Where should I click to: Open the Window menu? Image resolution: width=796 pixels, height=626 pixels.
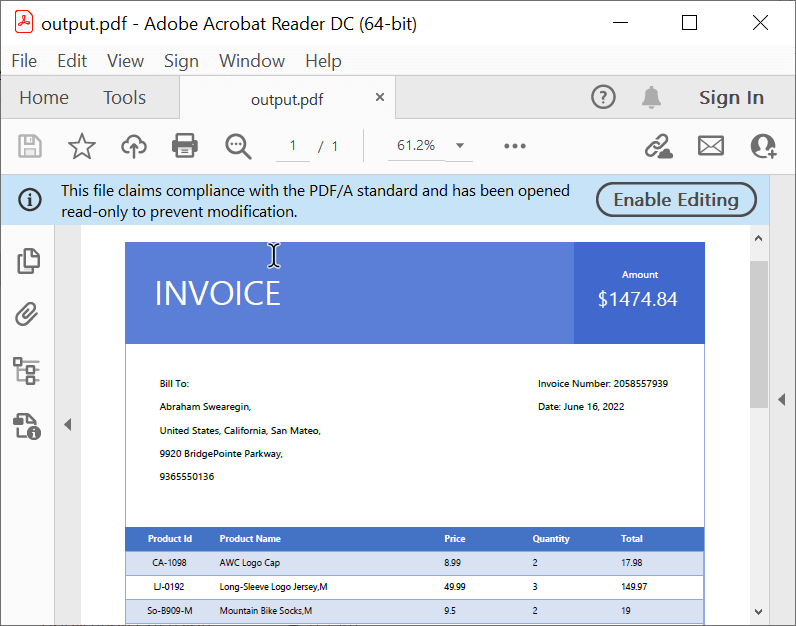click(x=252, y=61)
